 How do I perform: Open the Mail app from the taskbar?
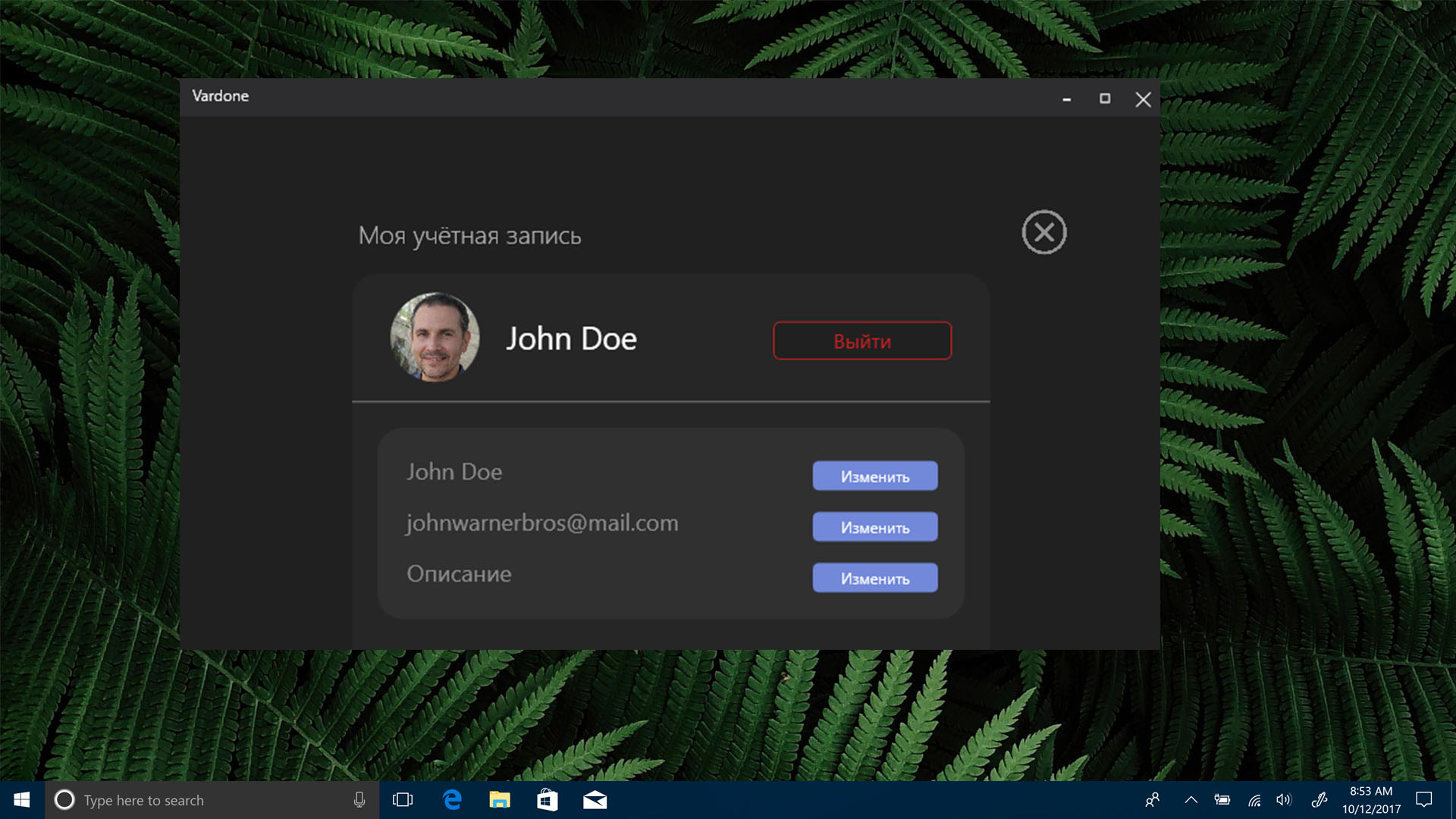(x=595, y=800)
